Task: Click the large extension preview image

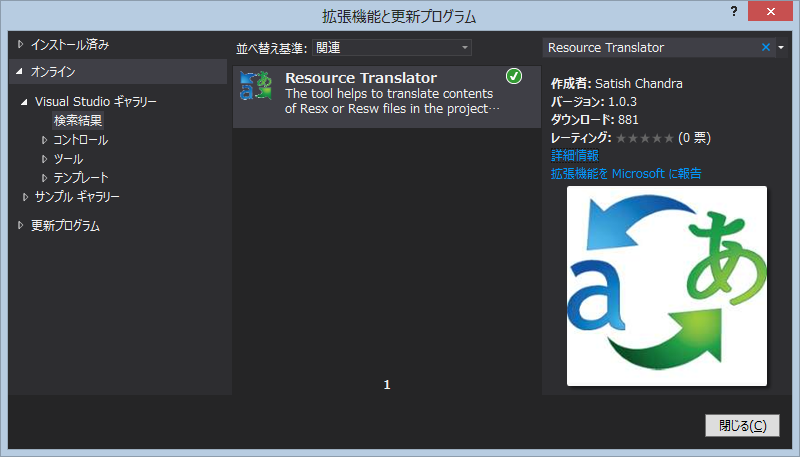Action: coord(667,286)
